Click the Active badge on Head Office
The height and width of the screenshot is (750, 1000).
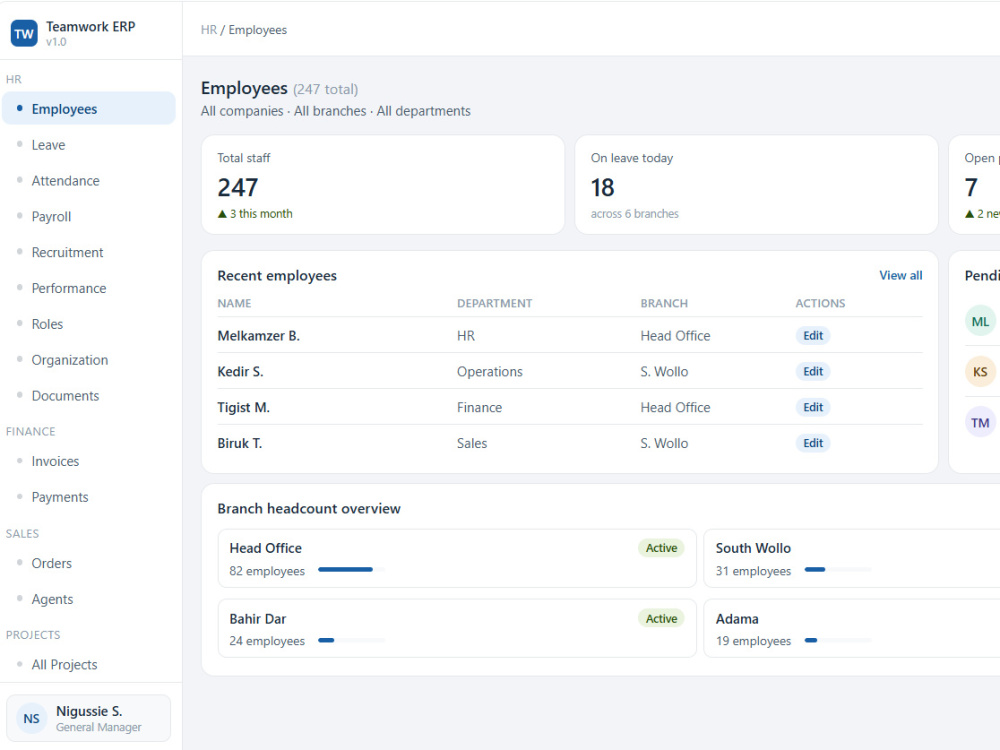(661, 548)
